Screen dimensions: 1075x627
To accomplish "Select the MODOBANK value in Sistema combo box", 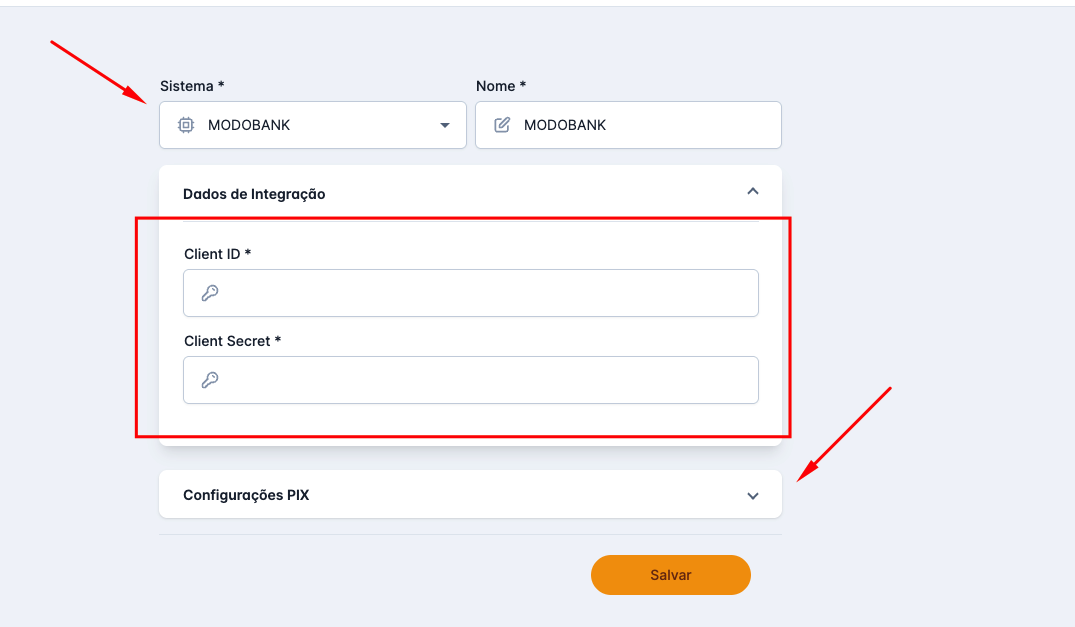I will click(x=249, y=125).
